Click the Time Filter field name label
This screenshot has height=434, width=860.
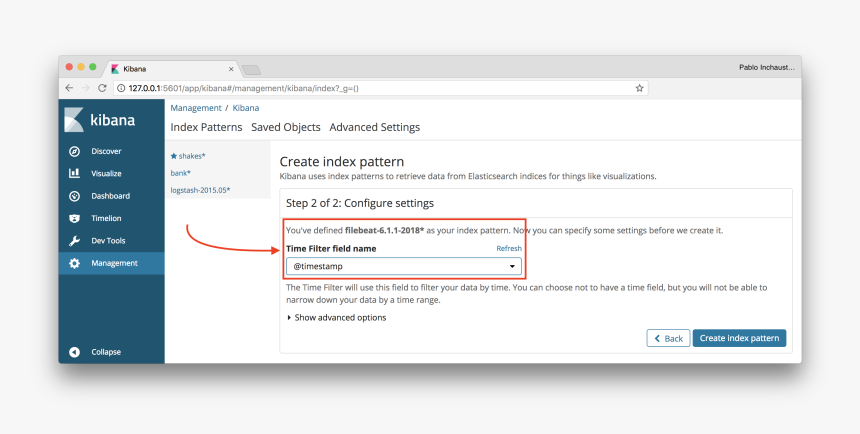(x=331, y=249)
